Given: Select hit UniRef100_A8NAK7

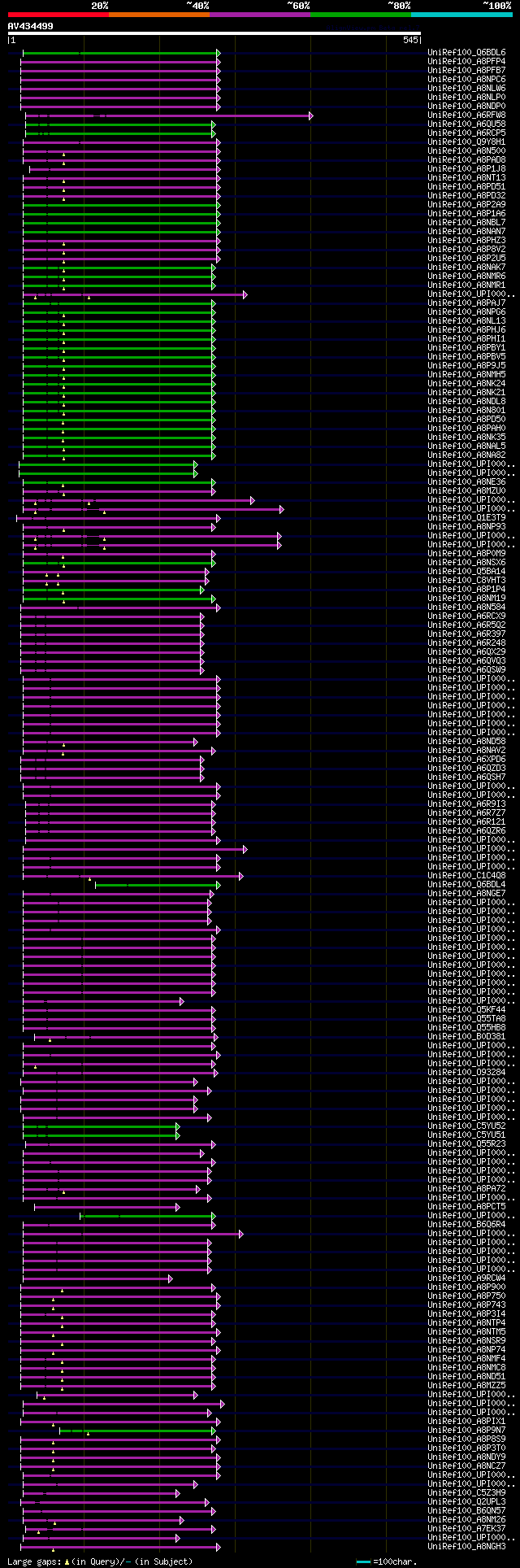Looking at the screenshot, I should pyautogui.click(x=466, y=267).
